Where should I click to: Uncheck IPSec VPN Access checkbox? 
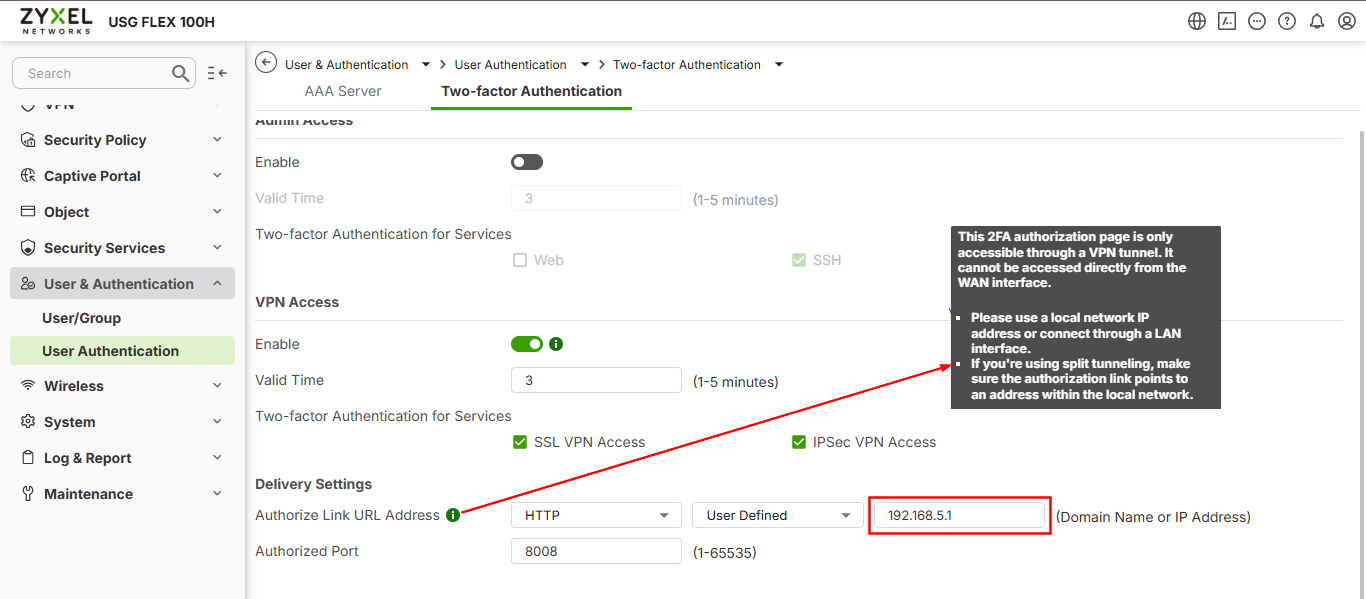click(799, 442)
